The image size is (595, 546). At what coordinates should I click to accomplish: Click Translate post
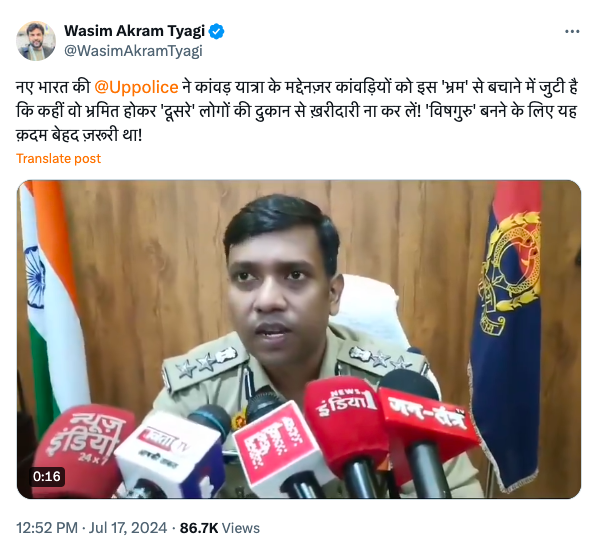[x=58, y=159]
